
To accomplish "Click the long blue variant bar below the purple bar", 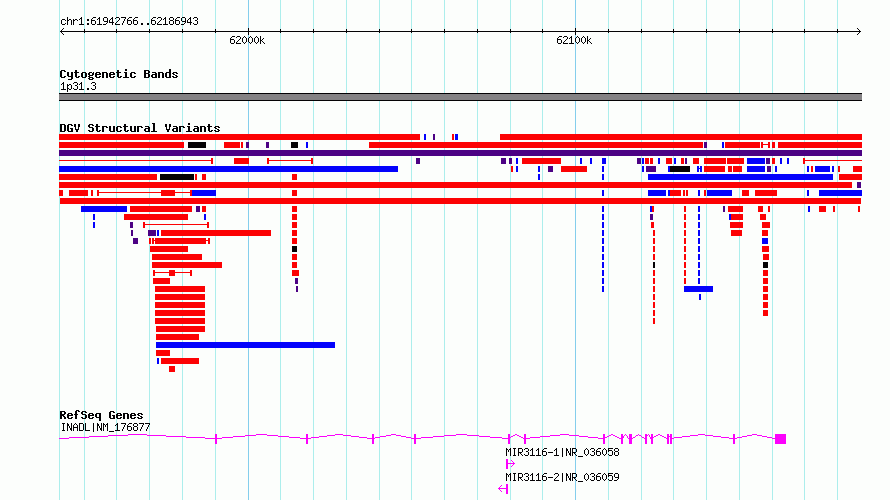I will pyautogui.click(x=228, y=169).
